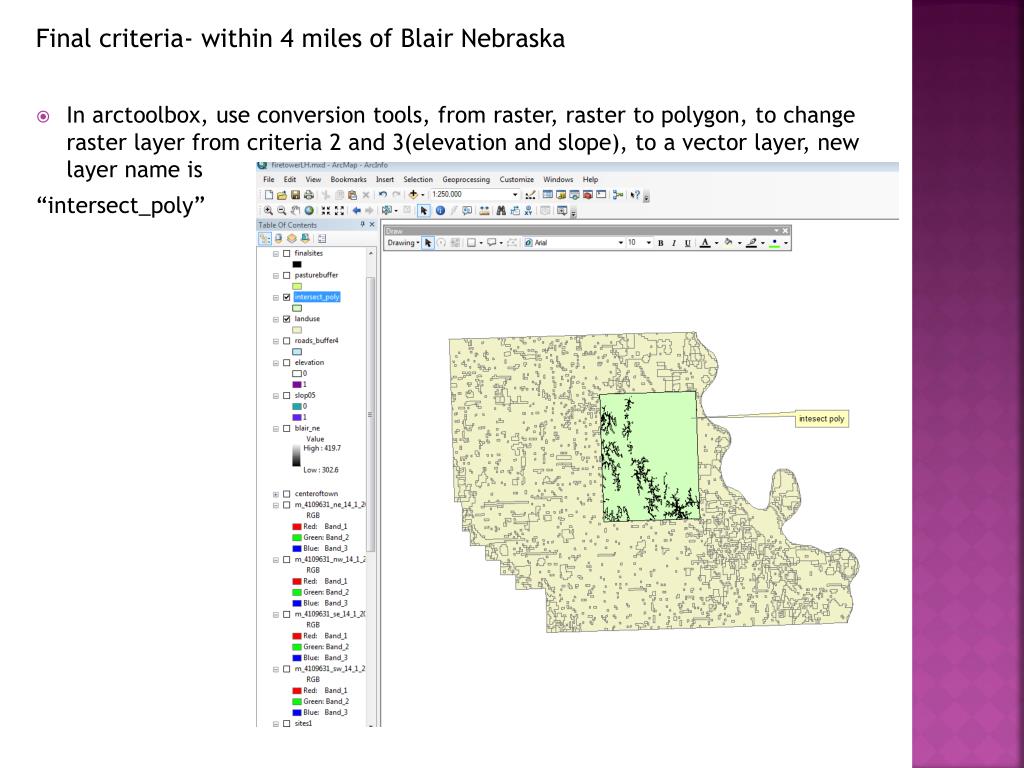Check the roads_buffer4 layer checkbox
This screenshot has width=1024, height=768.
coord(287,341)
